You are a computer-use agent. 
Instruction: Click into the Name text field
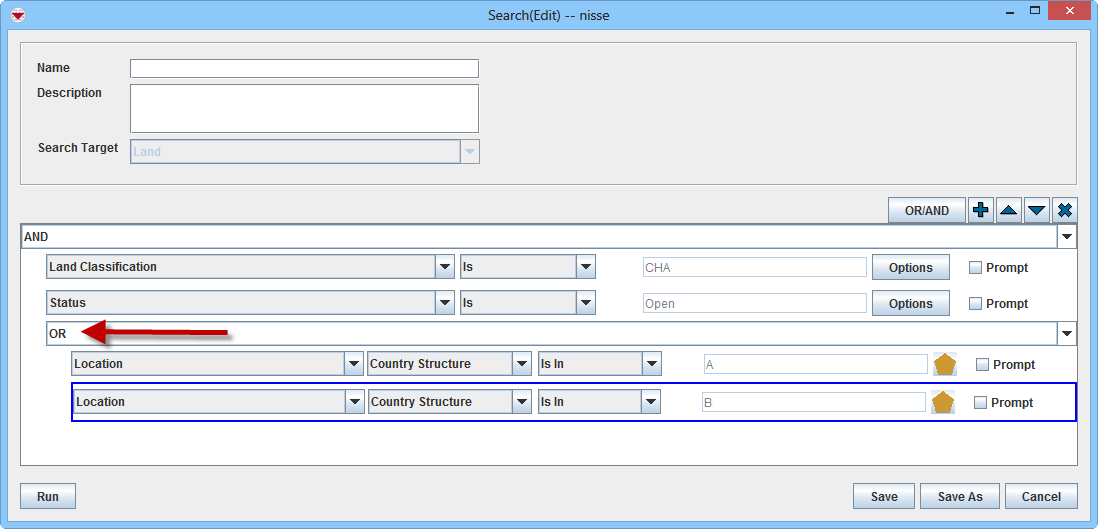pos(304,69)
